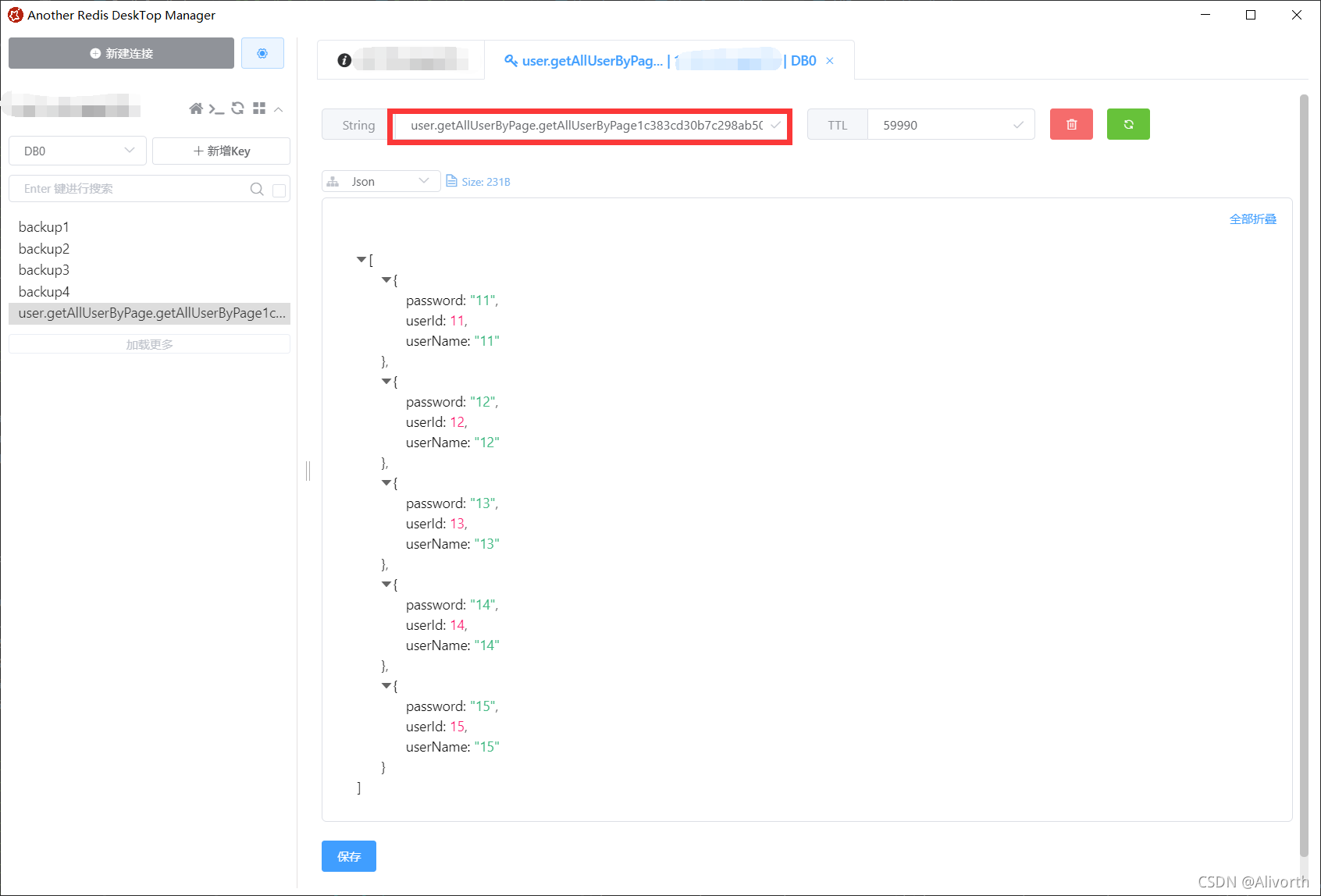
Task: Toggle the exact search checkbox
Action: (279, 190)
